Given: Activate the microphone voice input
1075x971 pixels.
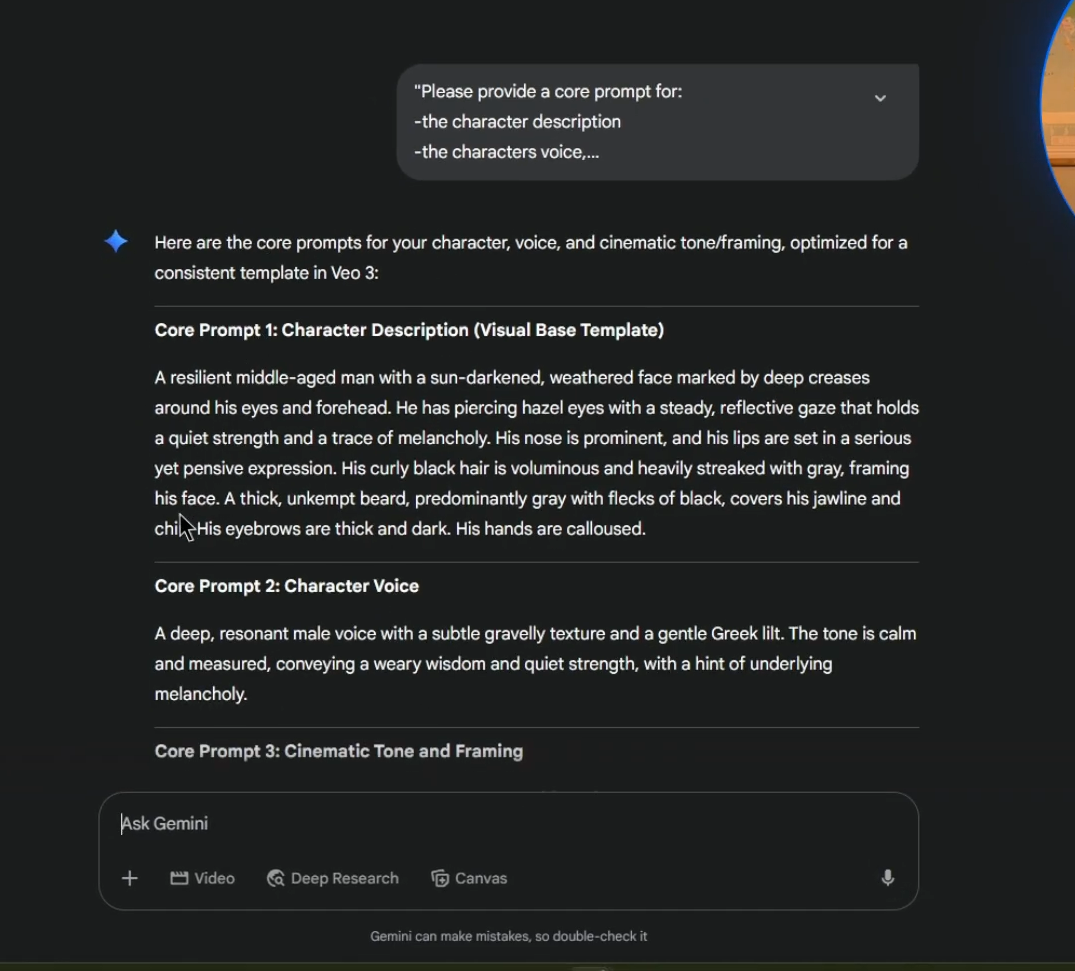Looking at the screenshot, I should point(887,878).
